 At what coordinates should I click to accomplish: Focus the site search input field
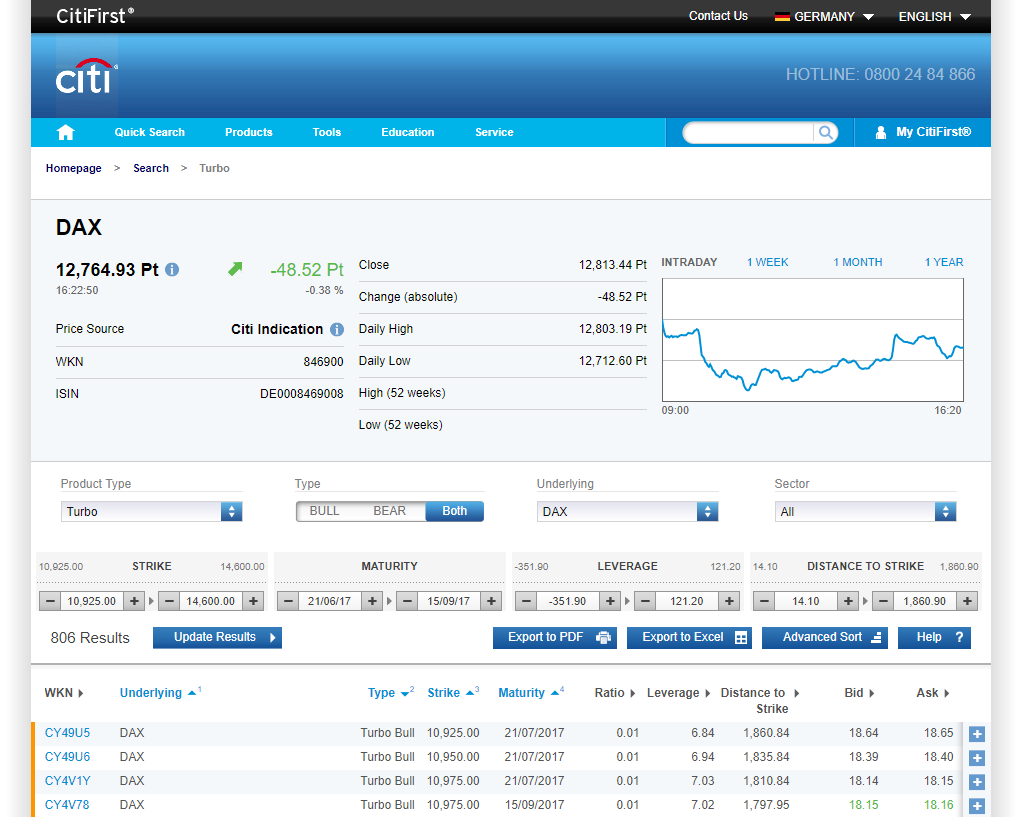[748, 132]
